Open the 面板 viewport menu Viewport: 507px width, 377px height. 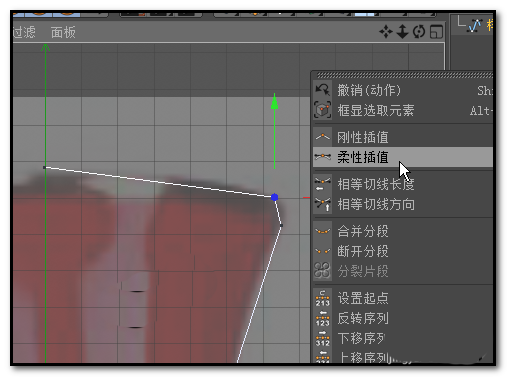(63, 32)
